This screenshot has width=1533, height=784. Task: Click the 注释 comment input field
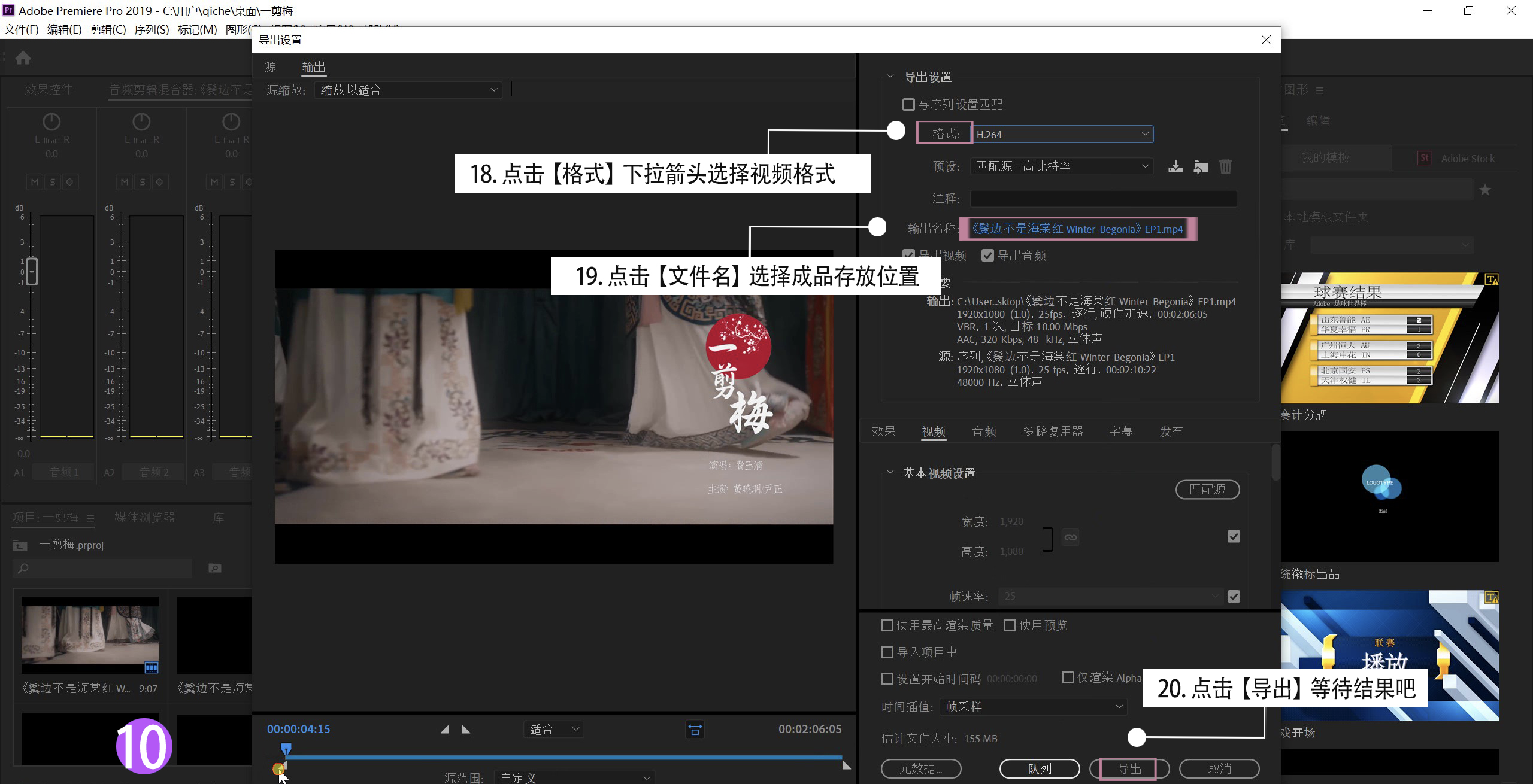tap(1104, 198)
